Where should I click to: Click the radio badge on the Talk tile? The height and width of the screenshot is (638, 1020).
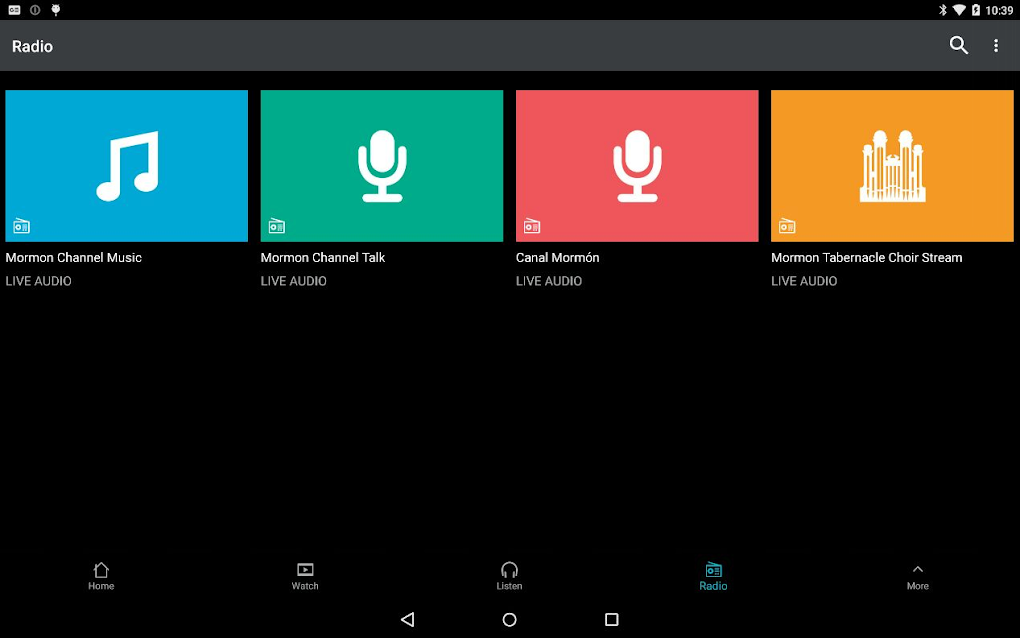(276, 226)
